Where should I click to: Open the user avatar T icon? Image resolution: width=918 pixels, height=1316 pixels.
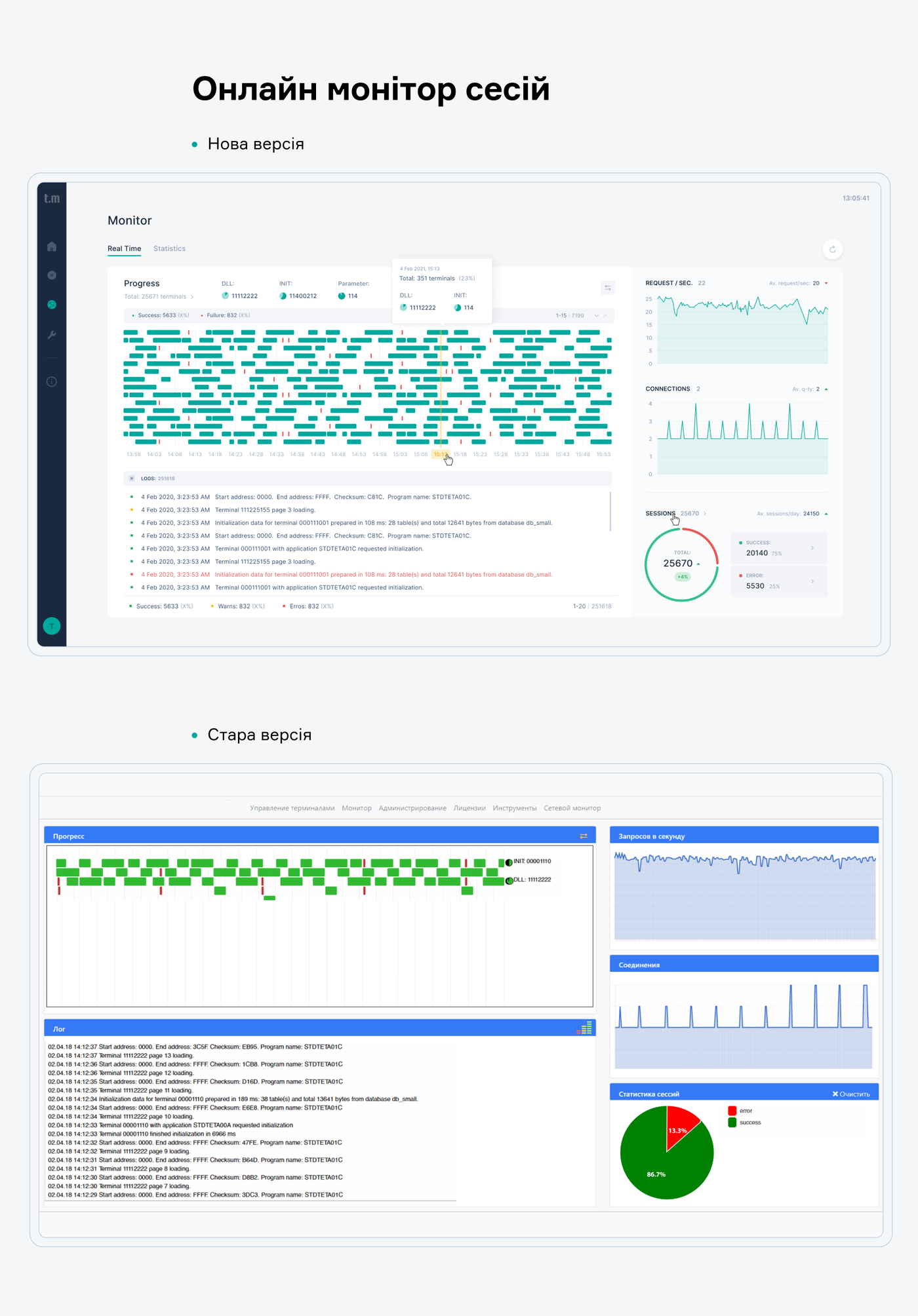52,626
